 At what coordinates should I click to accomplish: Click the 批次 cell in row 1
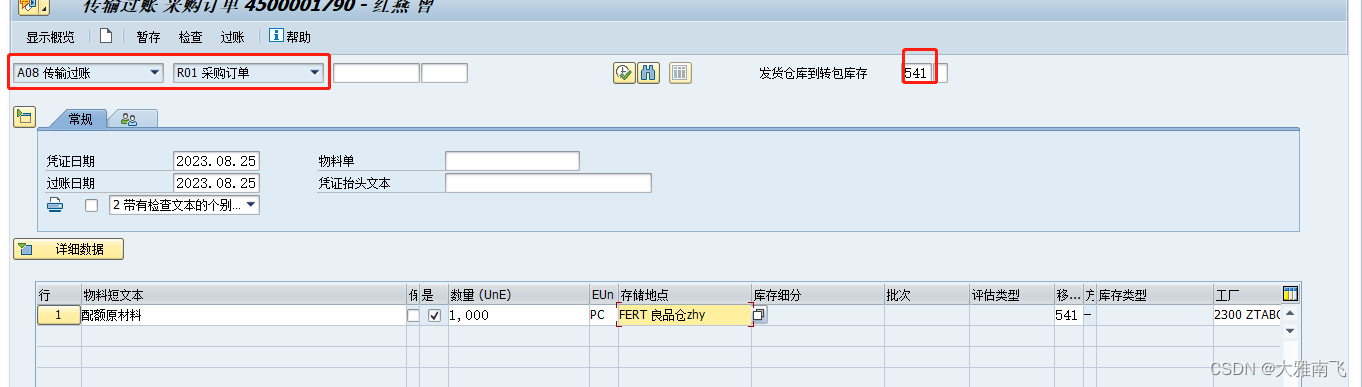926,315
